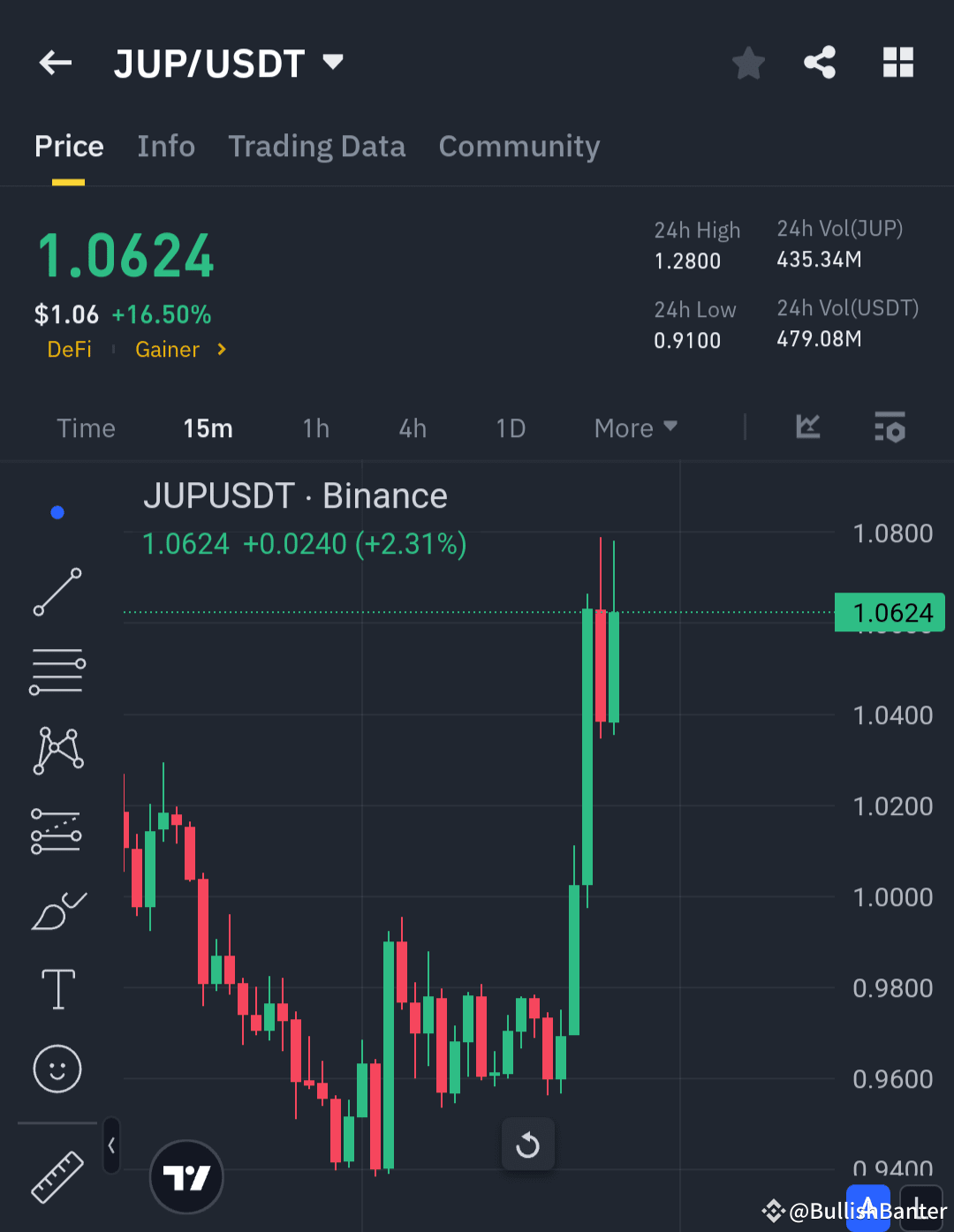This screenshot has height=1232, width=954.
Task: Open the Gainer category link
Action: (x=168, y=350)
